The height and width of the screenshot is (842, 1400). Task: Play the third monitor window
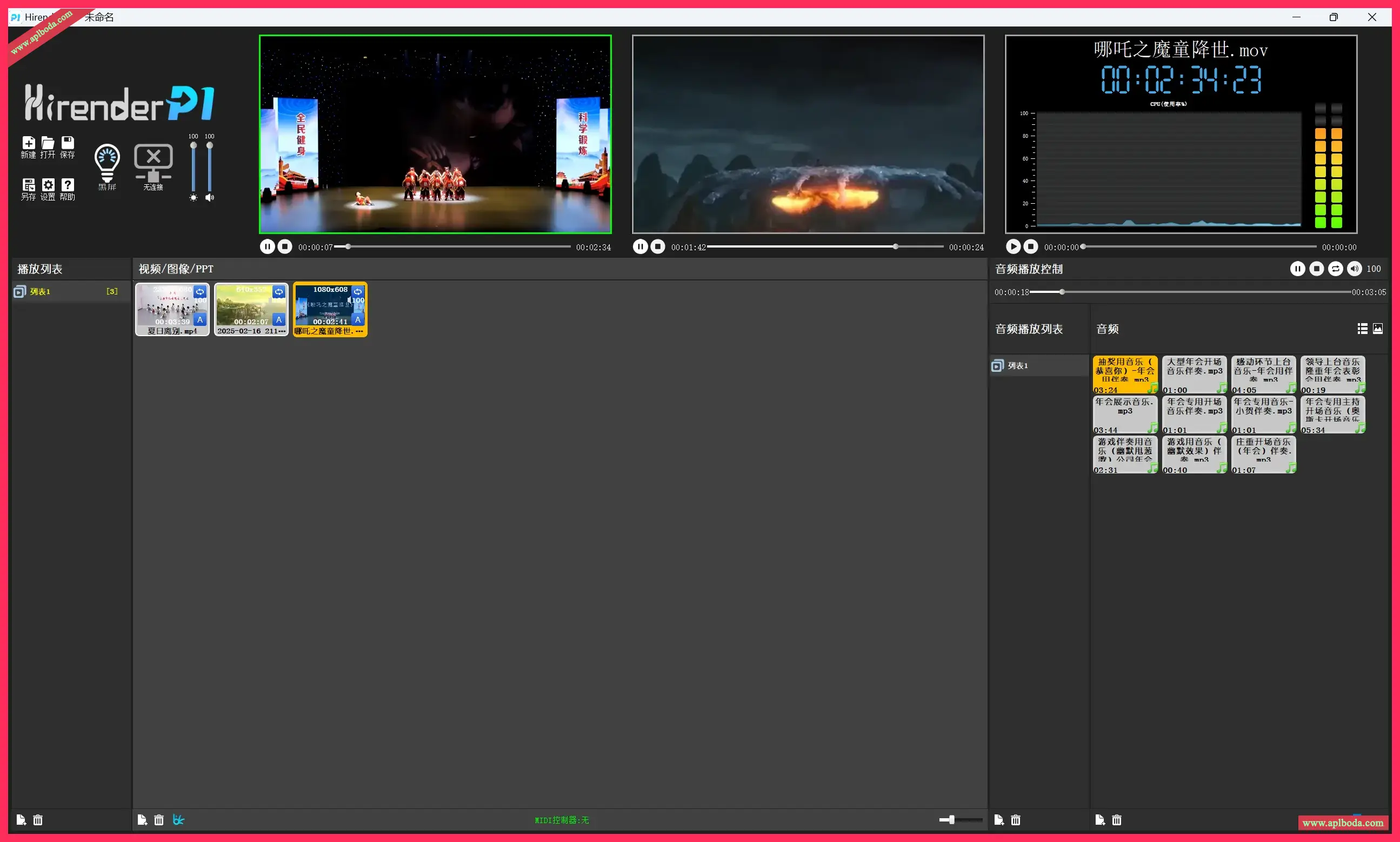coord(1013,247)
